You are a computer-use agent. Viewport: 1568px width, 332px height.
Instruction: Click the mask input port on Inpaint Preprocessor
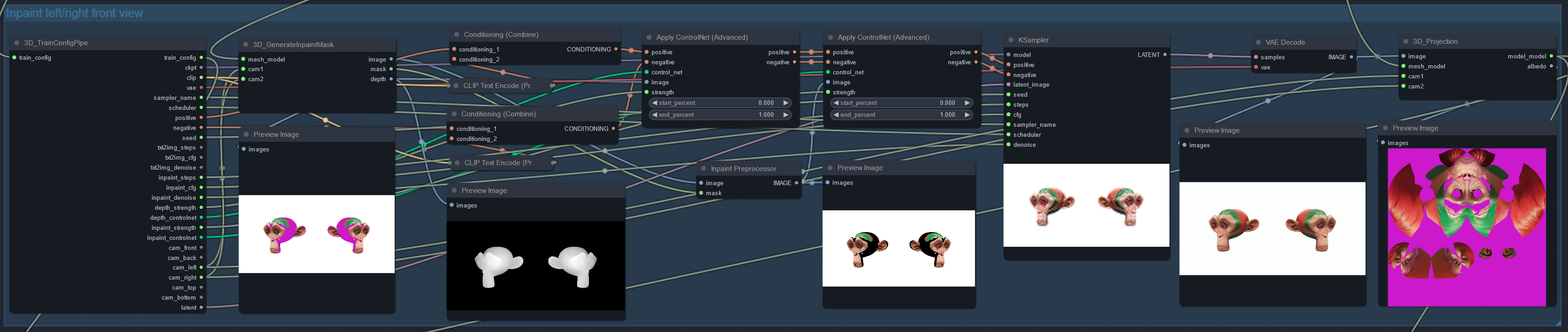point(701,193)
